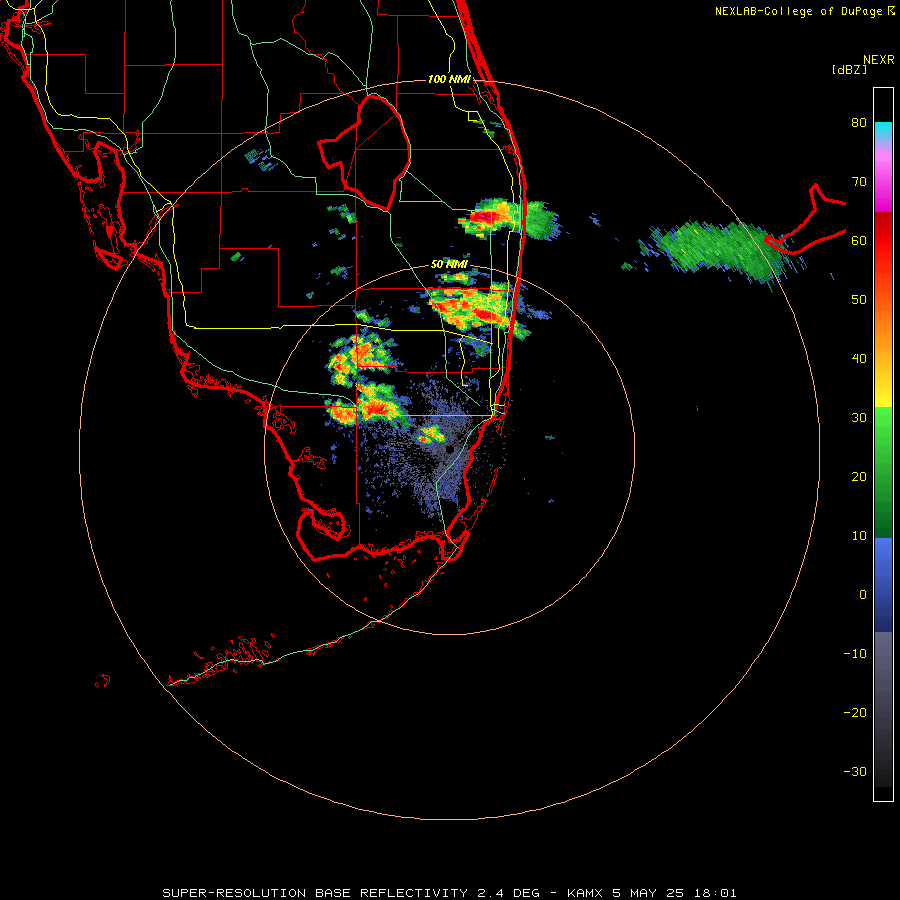900x900 pixels.
Task: Click the NEXR label above the color bar
Action: [x=879, y=60]
